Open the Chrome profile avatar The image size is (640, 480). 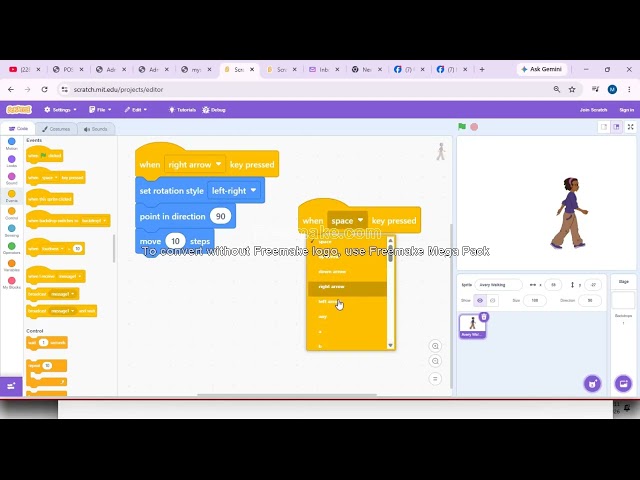tap(612, 89)
